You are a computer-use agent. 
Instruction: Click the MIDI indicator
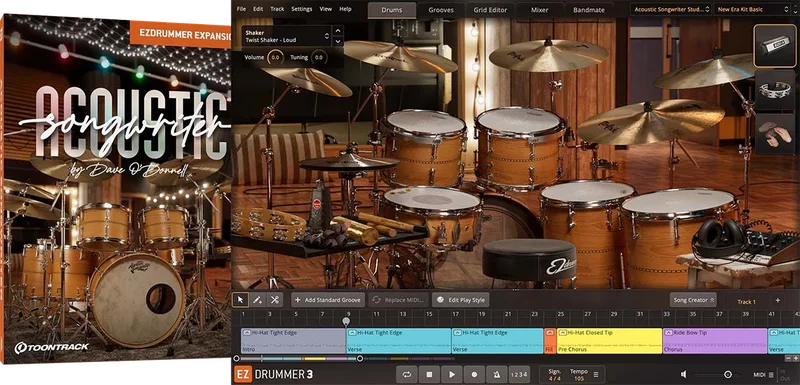pos(764,375)
